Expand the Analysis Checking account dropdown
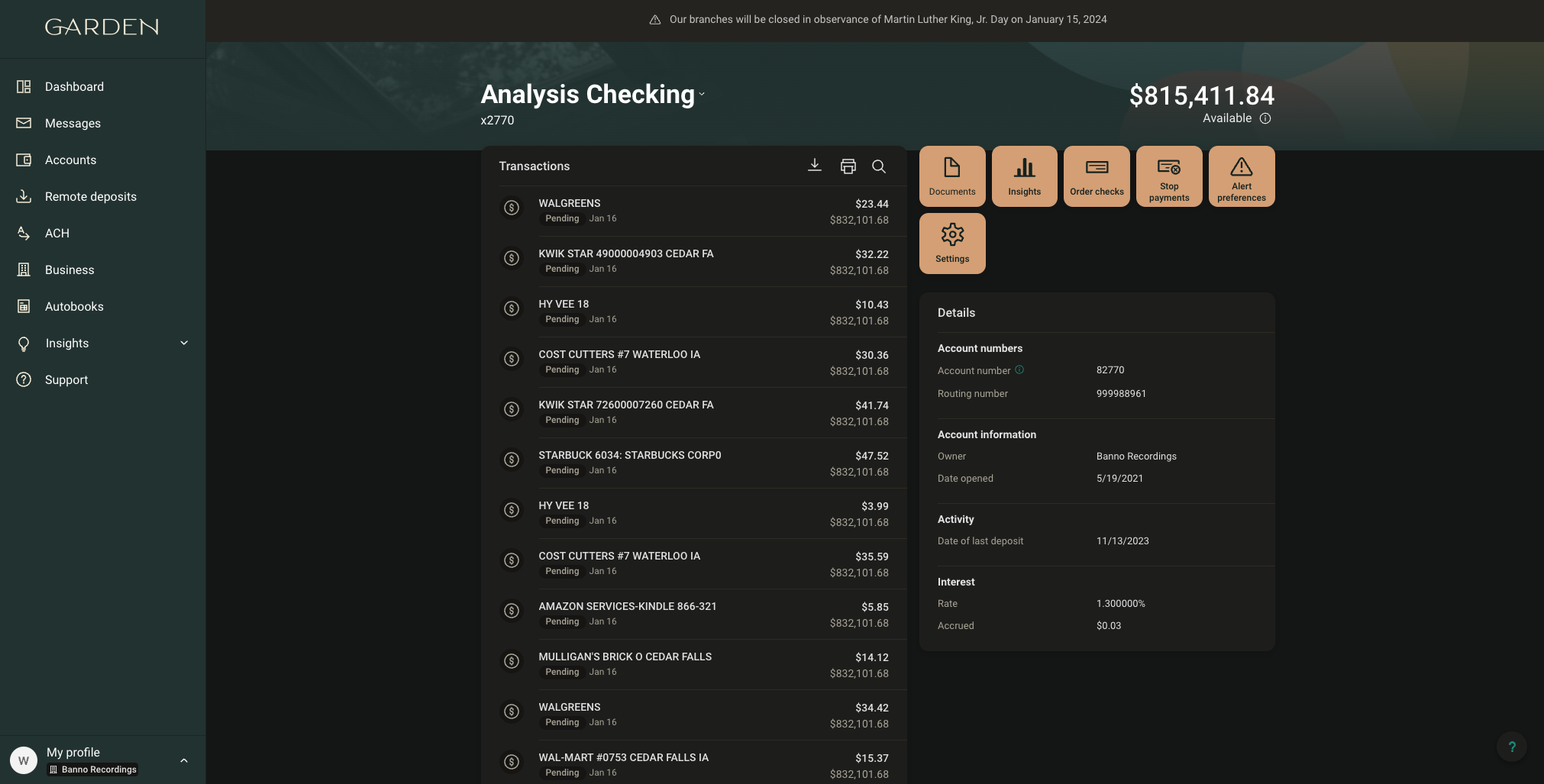Image resolution: width=1544 pixels, height=784 pixels. click(702, 95)
